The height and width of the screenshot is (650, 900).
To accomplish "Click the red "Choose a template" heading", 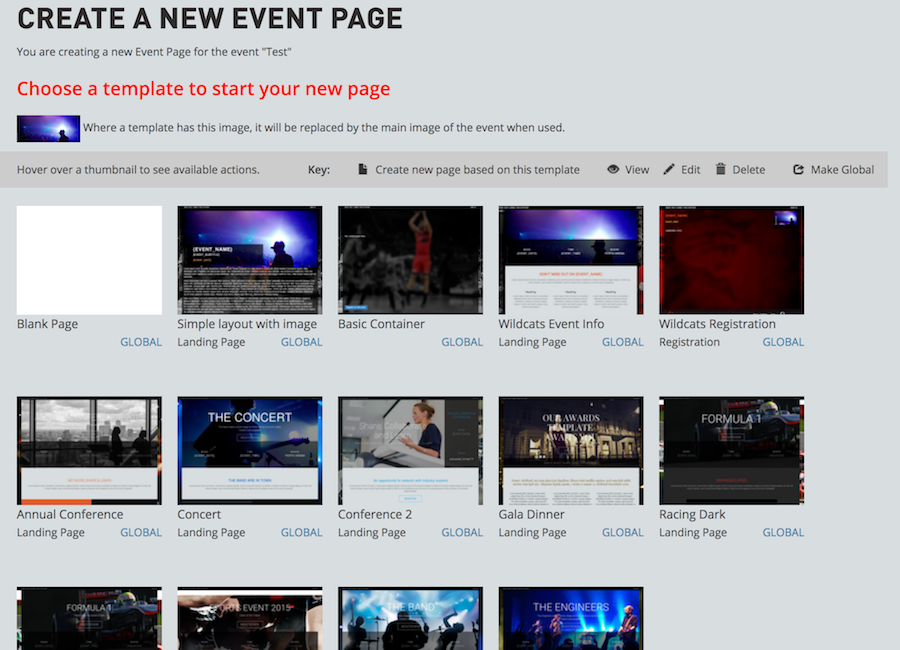I will (203, 88).
